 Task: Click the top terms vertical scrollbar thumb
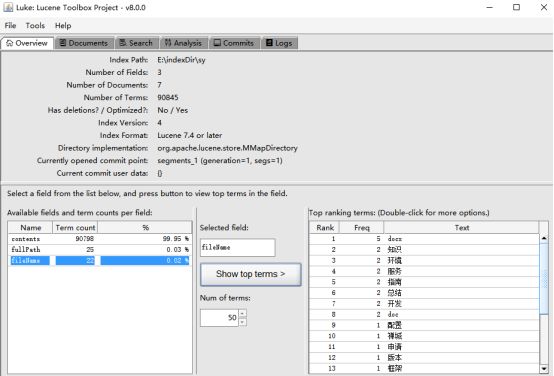click(x=544, y=278)
